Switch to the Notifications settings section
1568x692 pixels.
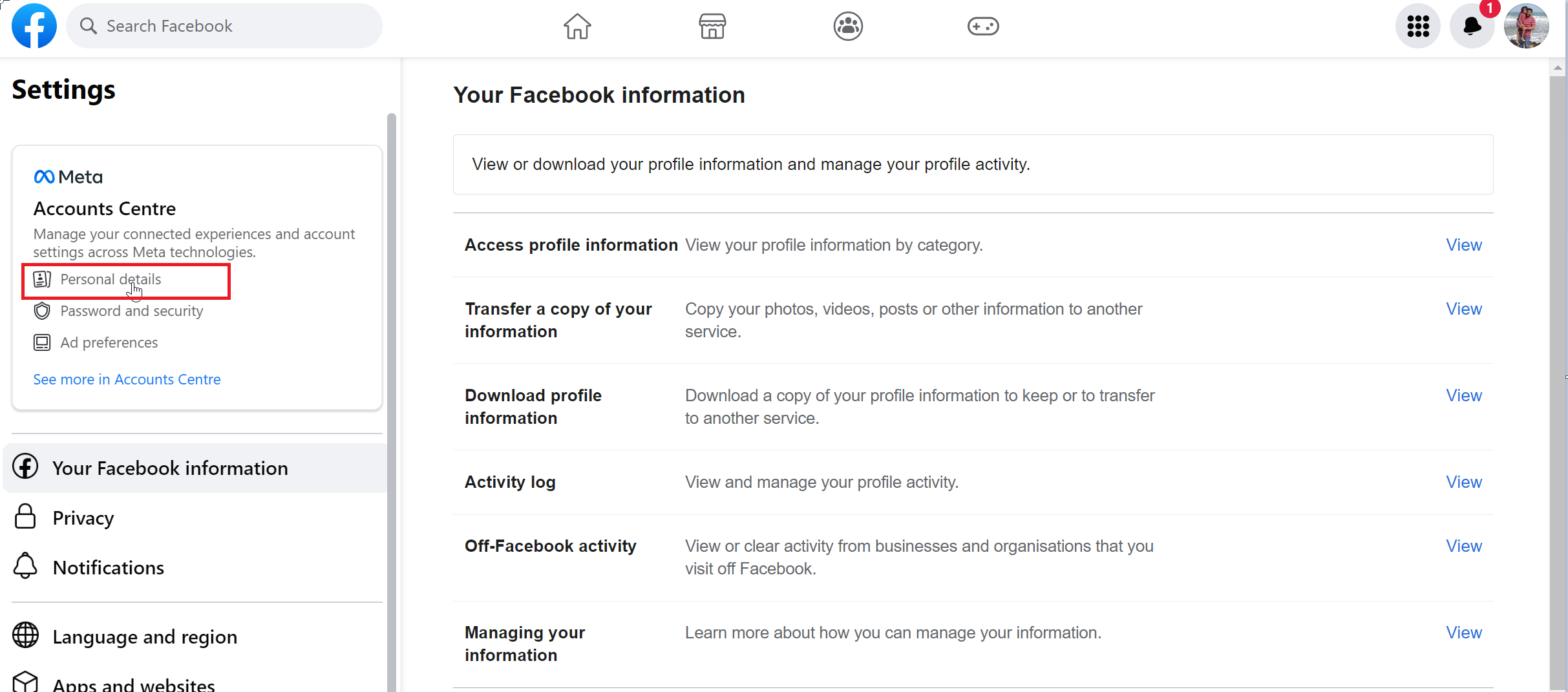[108, 567]
